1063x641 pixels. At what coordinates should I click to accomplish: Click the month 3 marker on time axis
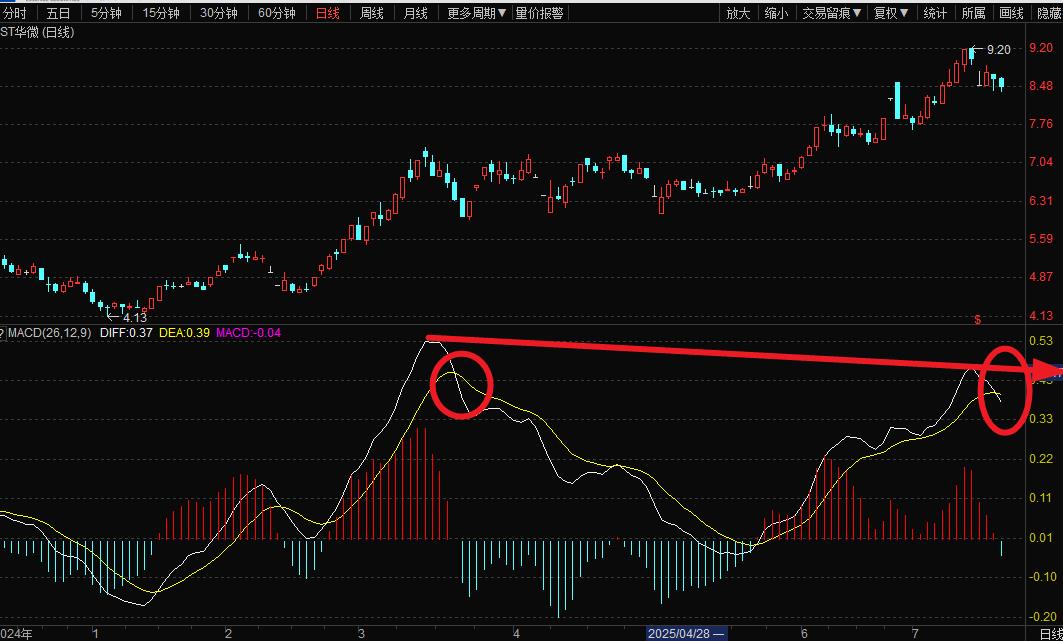pyautogui.click(x=361, y=634)
